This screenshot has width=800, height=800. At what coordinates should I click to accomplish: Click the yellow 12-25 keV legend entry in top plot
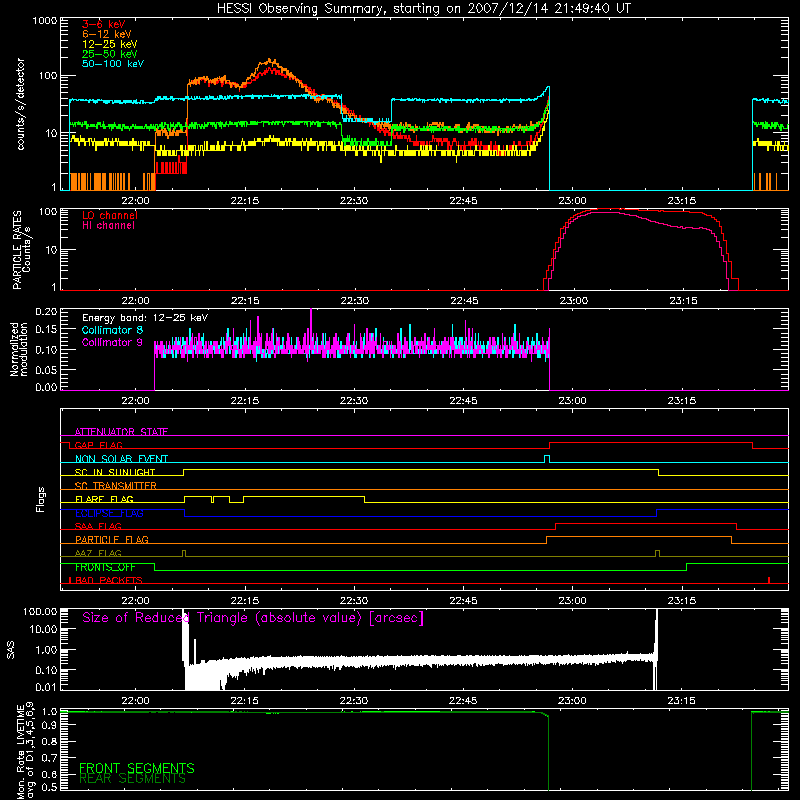pos(110,44)
